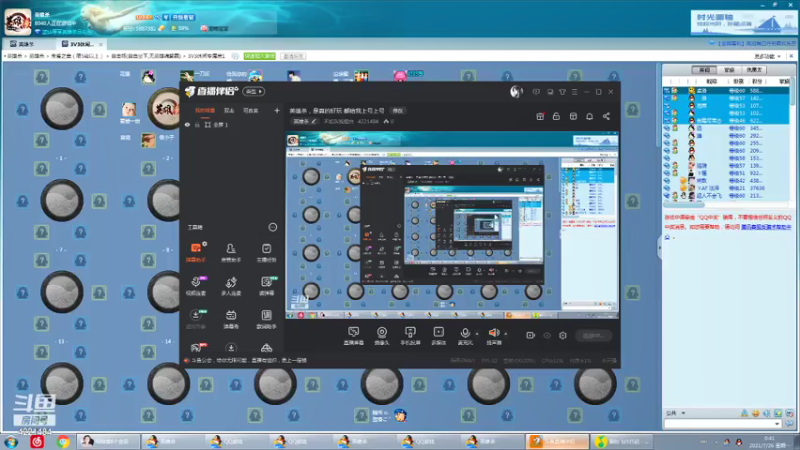800x450 pixels.
Task: Click the player list horizontal scrollbar
Action: click(684, 204)
